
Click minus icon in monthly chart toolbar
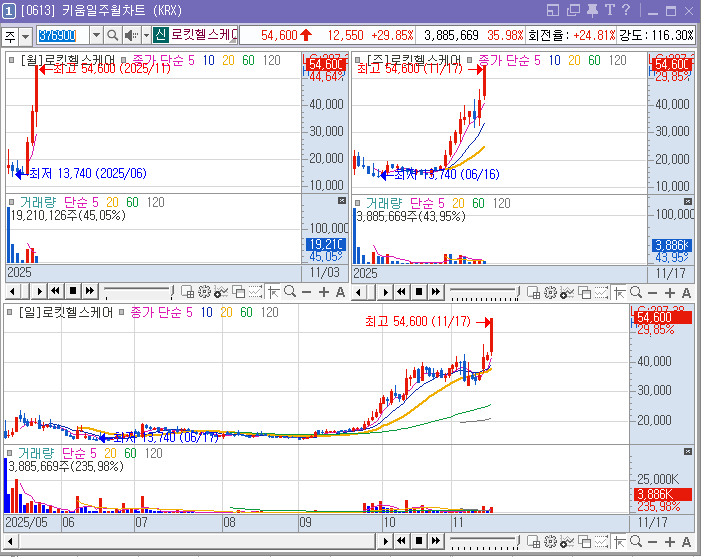click(306, 292)
